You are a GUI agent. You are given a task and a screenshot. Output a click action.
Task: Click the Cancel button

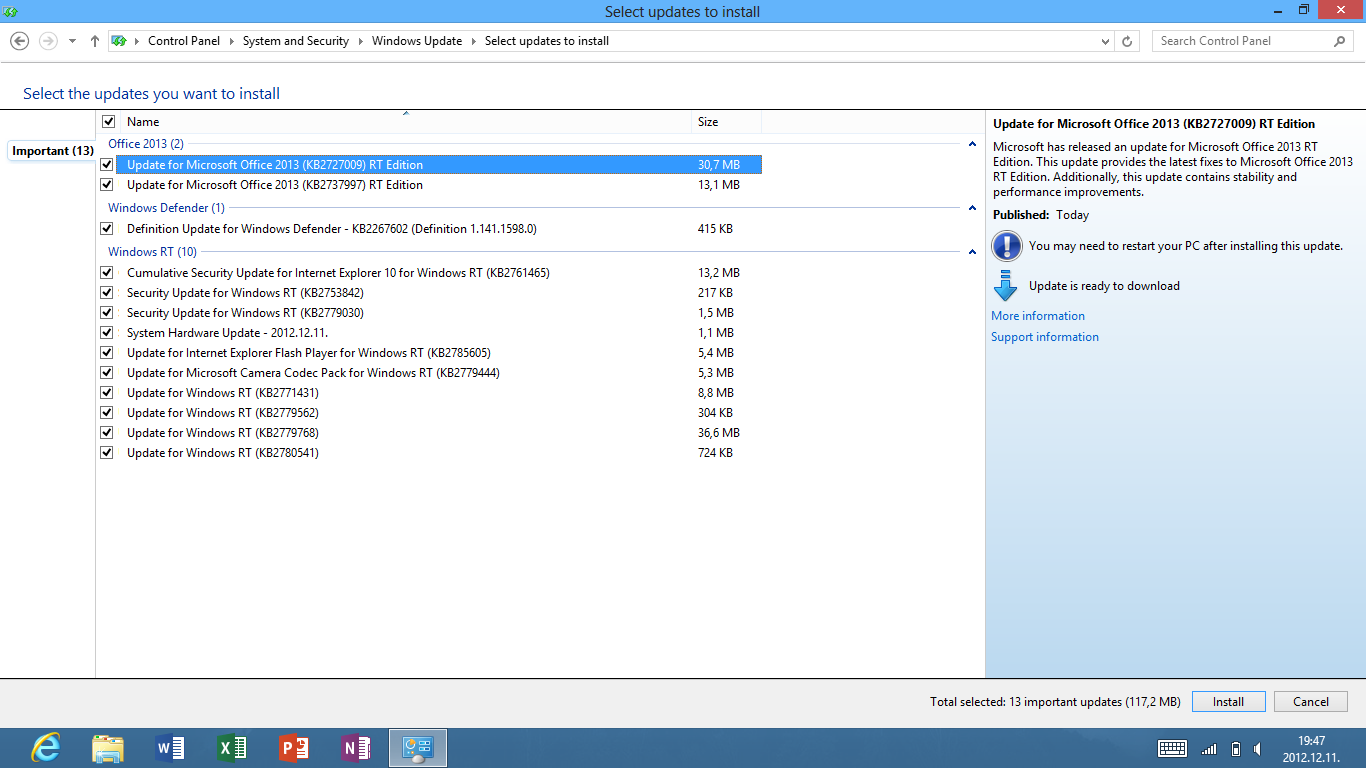1311,702
